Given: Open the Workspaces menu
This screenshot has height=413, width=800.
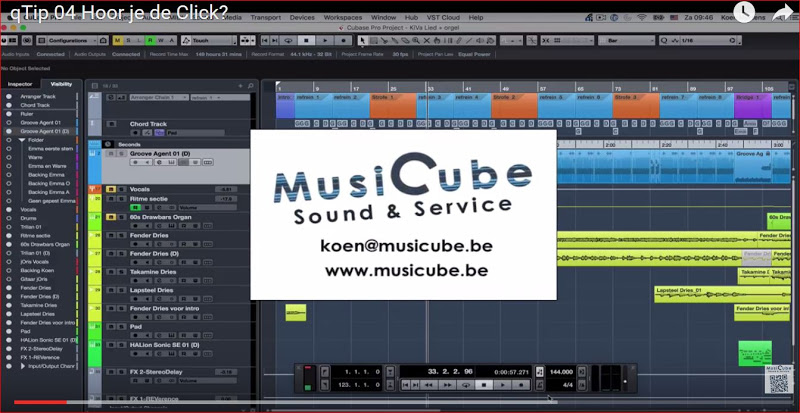Looking at the screenshot, I should point(342,17).
